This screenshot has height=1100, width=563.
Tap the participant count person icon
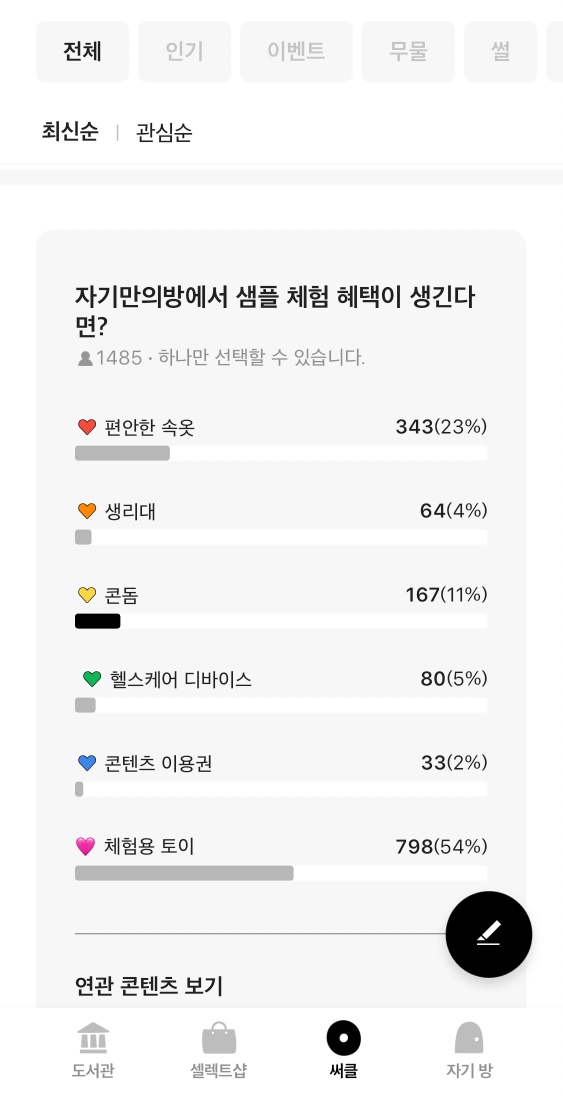[85, 358]
